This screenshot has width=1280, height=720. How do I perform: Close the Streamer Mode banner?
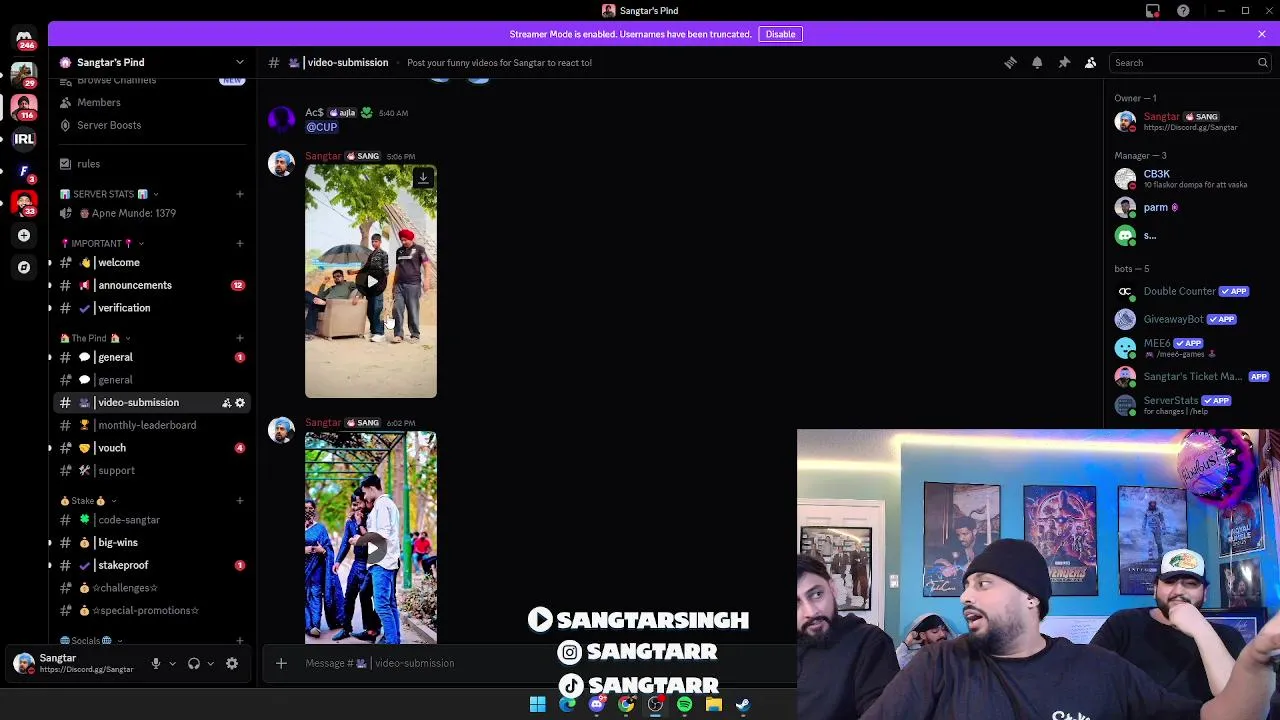(1262, 34)
